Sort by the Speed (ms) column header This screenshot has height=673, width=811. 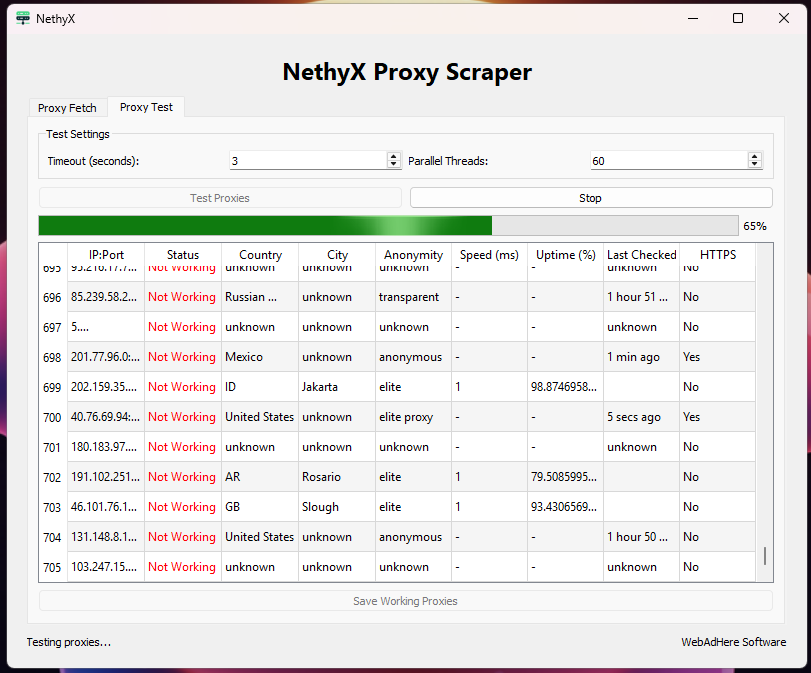[489, 255]
